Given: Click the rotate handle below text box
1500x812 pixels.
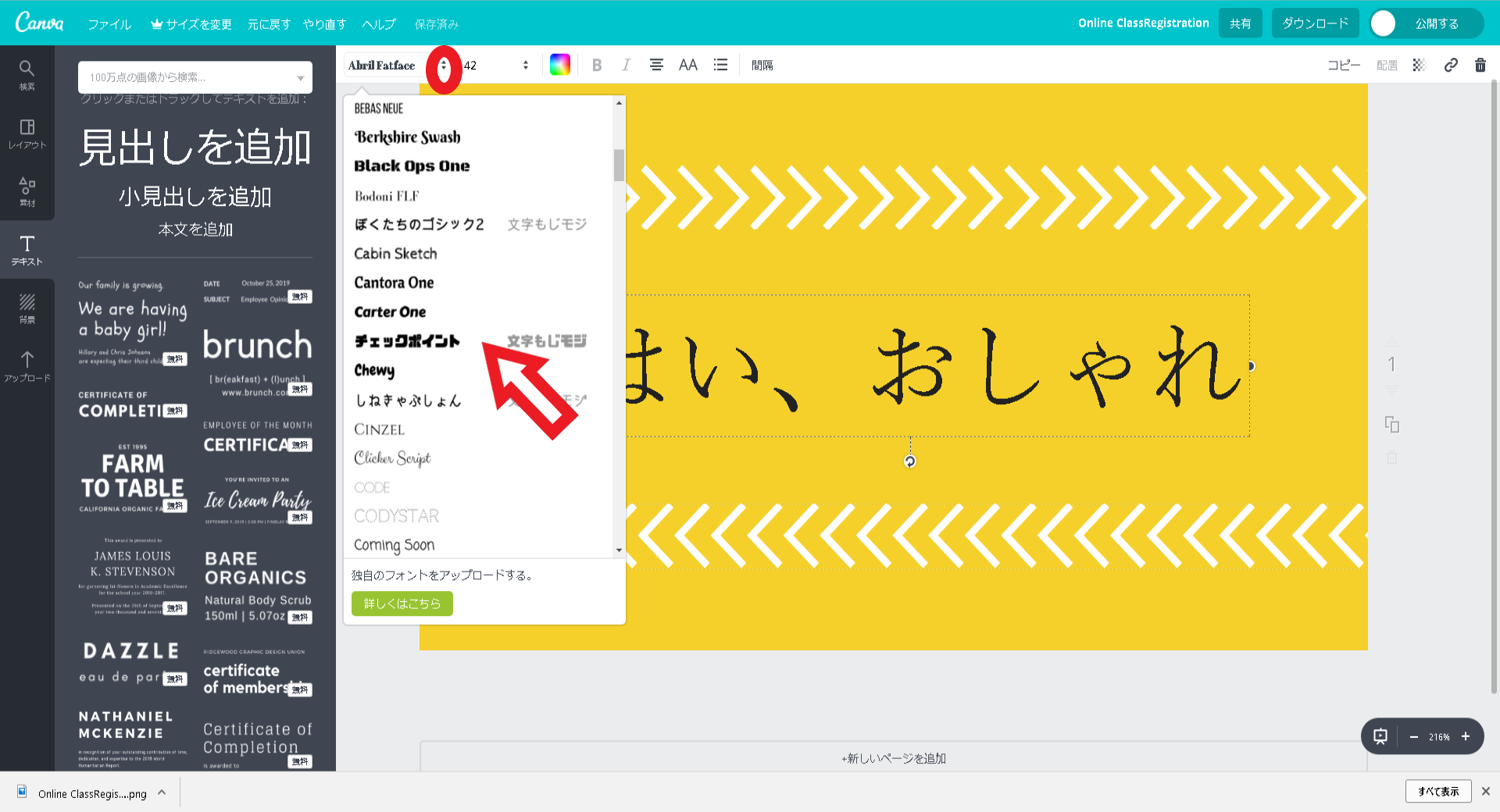Looking at the screenshot, I should (x=909, y=461).
